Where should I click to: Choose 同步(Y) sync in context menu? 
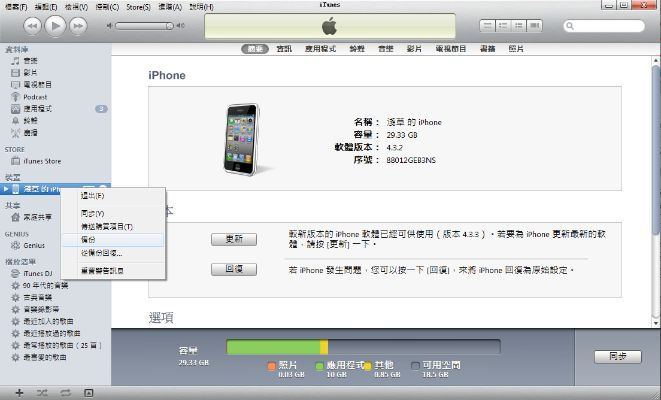click(113, 214)
